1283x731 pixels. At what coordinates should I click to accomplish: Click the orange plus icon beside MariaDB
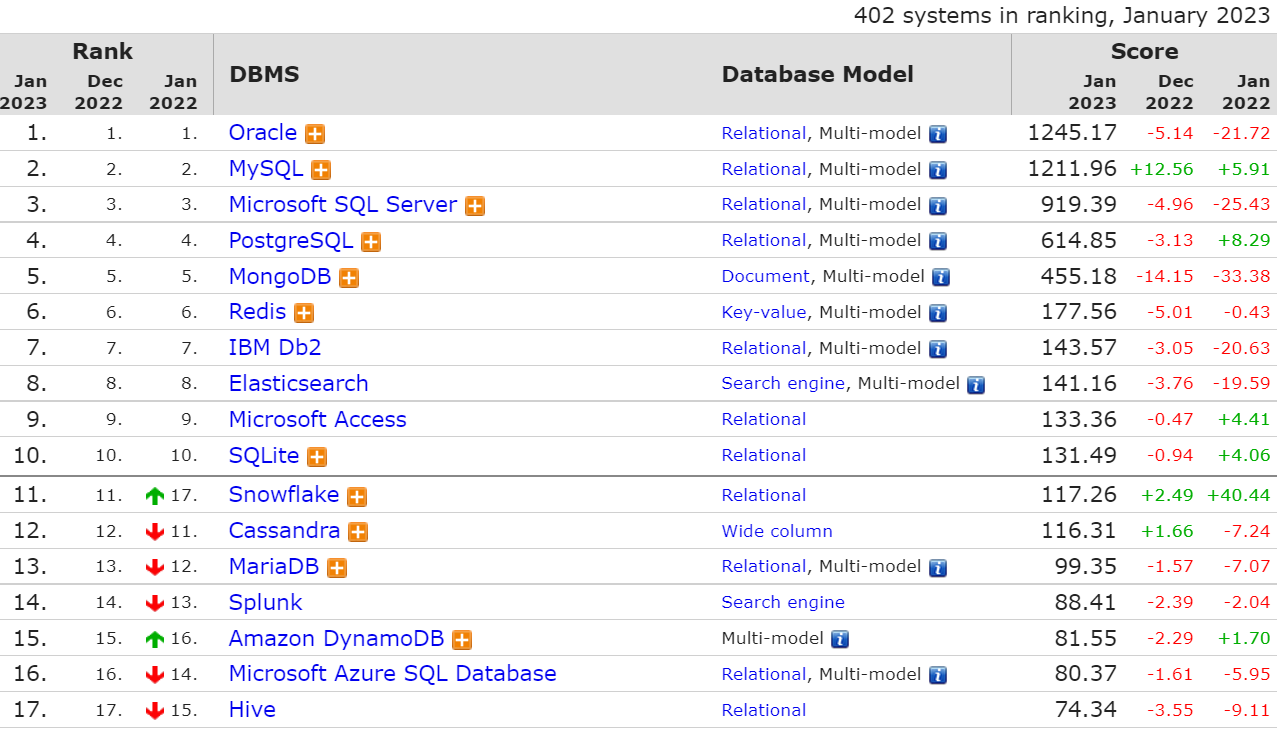pos(337,568)
